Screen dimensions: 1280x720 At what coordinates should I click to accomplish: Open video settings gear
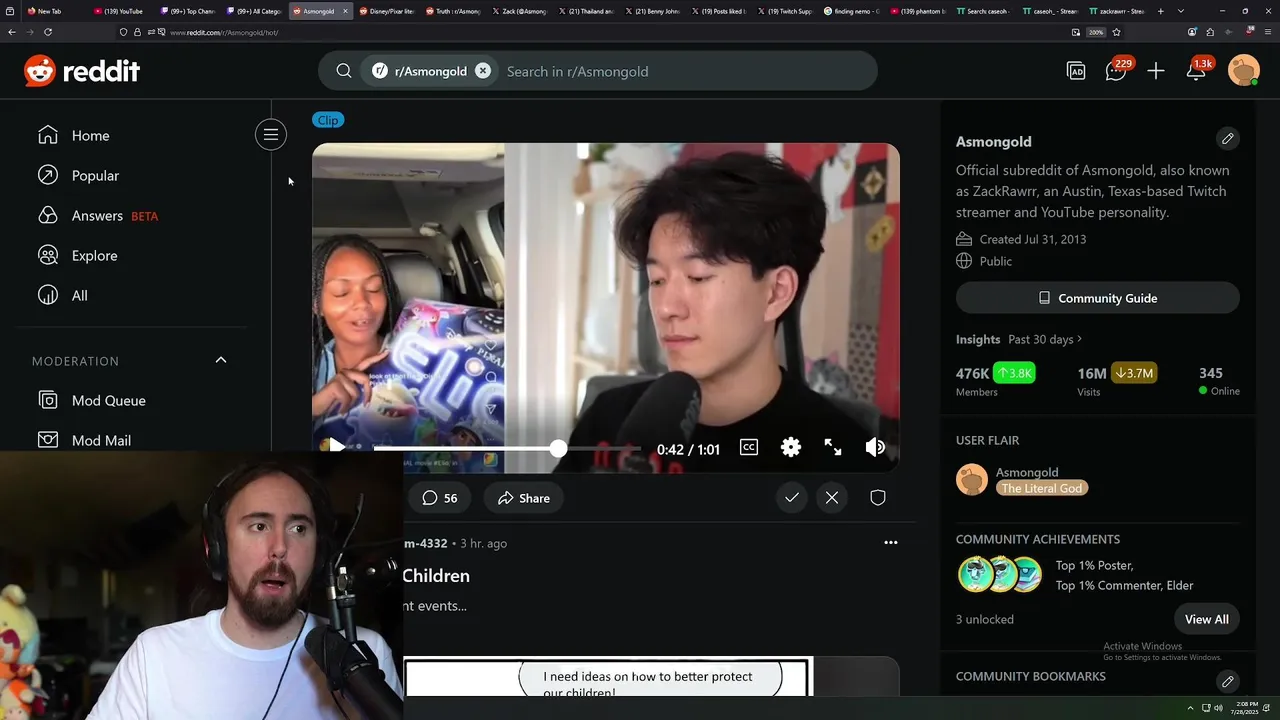click(x=791, y=447)
